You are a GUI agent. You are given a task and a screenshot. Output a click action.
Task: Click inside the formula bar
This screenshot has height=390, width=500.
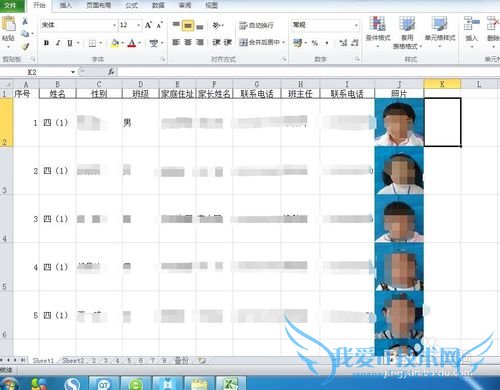tap(308, 72)
